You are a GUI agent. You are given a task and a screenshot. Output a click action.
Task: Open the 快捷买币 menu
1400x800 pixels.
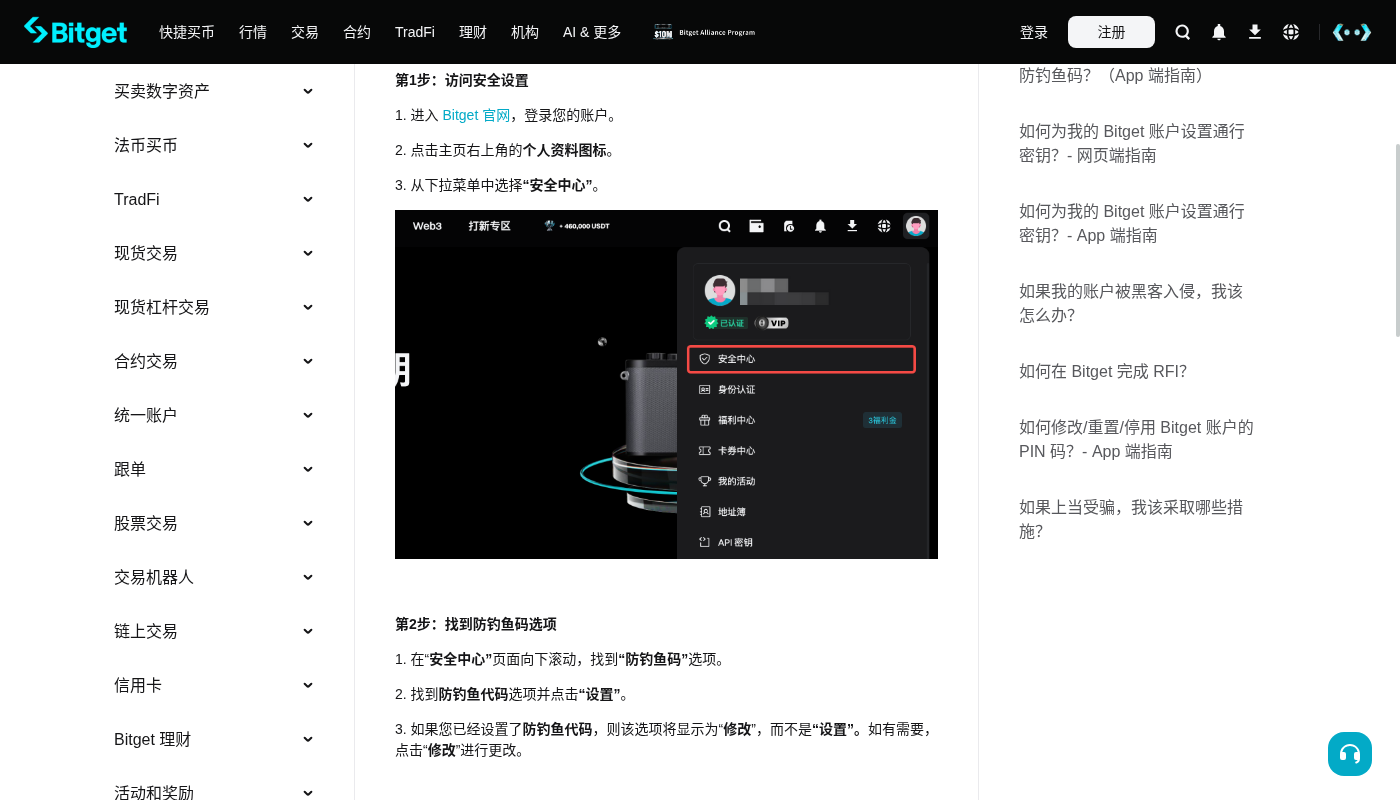click(187, 32)
